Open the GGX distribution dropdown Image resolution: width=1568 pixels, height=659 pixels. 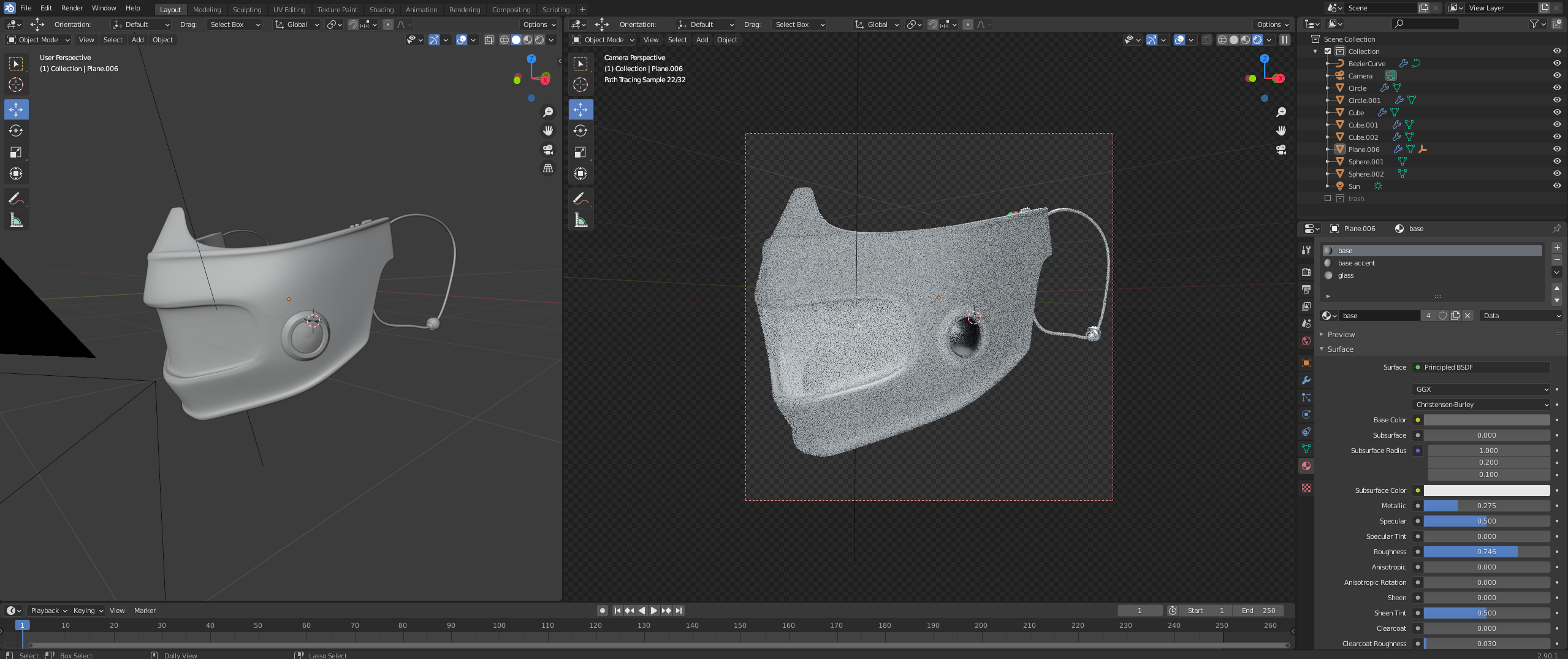pyautogui.click(x=1481, y=389)
